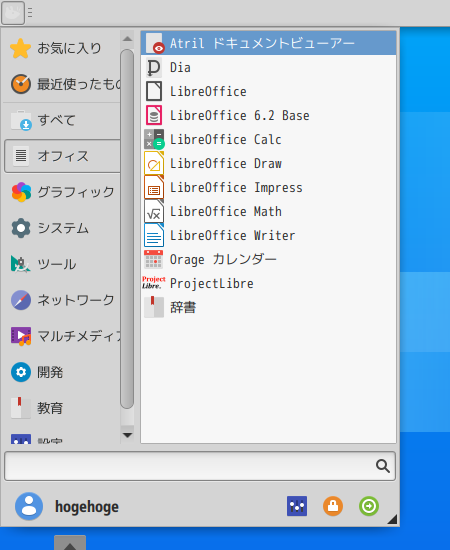Click the colorful flower graphics icon
The height and width of the screenshot is (550, 450).
click(21, 192)
